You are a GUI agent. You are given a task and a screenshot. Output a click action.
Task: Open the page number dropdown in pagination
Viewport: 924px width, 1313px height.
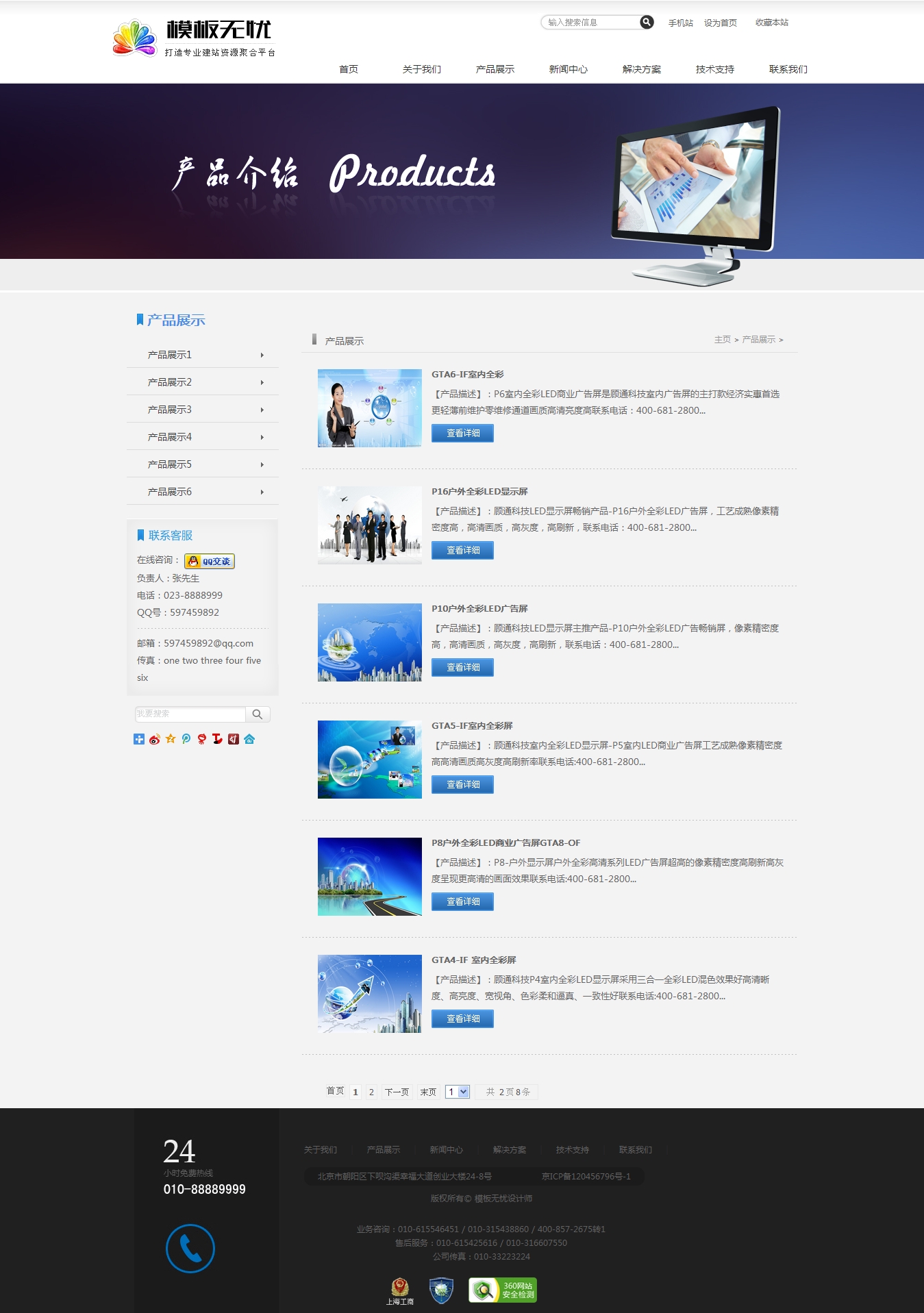click(x=458, y=1092)
